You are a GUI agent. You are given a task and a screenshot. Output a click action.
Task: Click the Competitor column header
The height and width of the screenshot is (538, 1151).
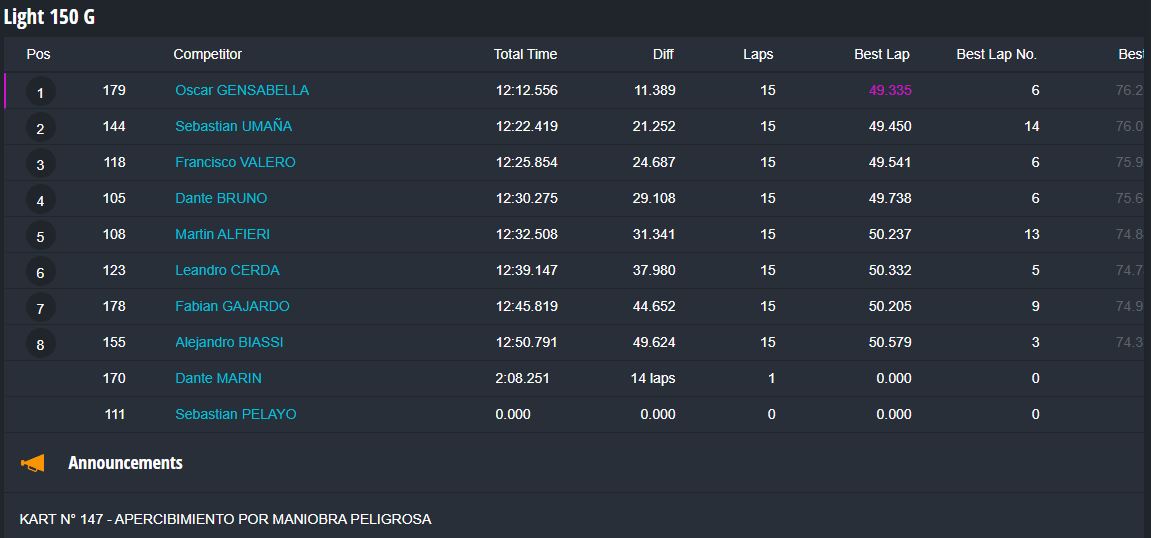(207, 54)
